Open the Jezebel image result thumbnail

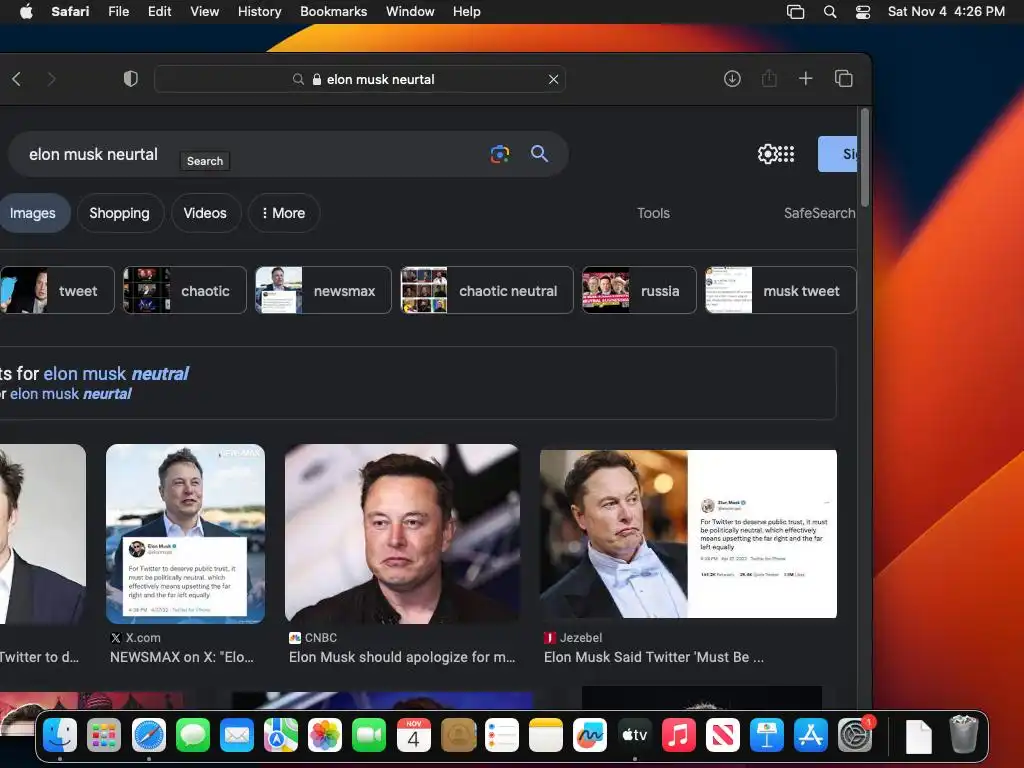coord(688,534)
